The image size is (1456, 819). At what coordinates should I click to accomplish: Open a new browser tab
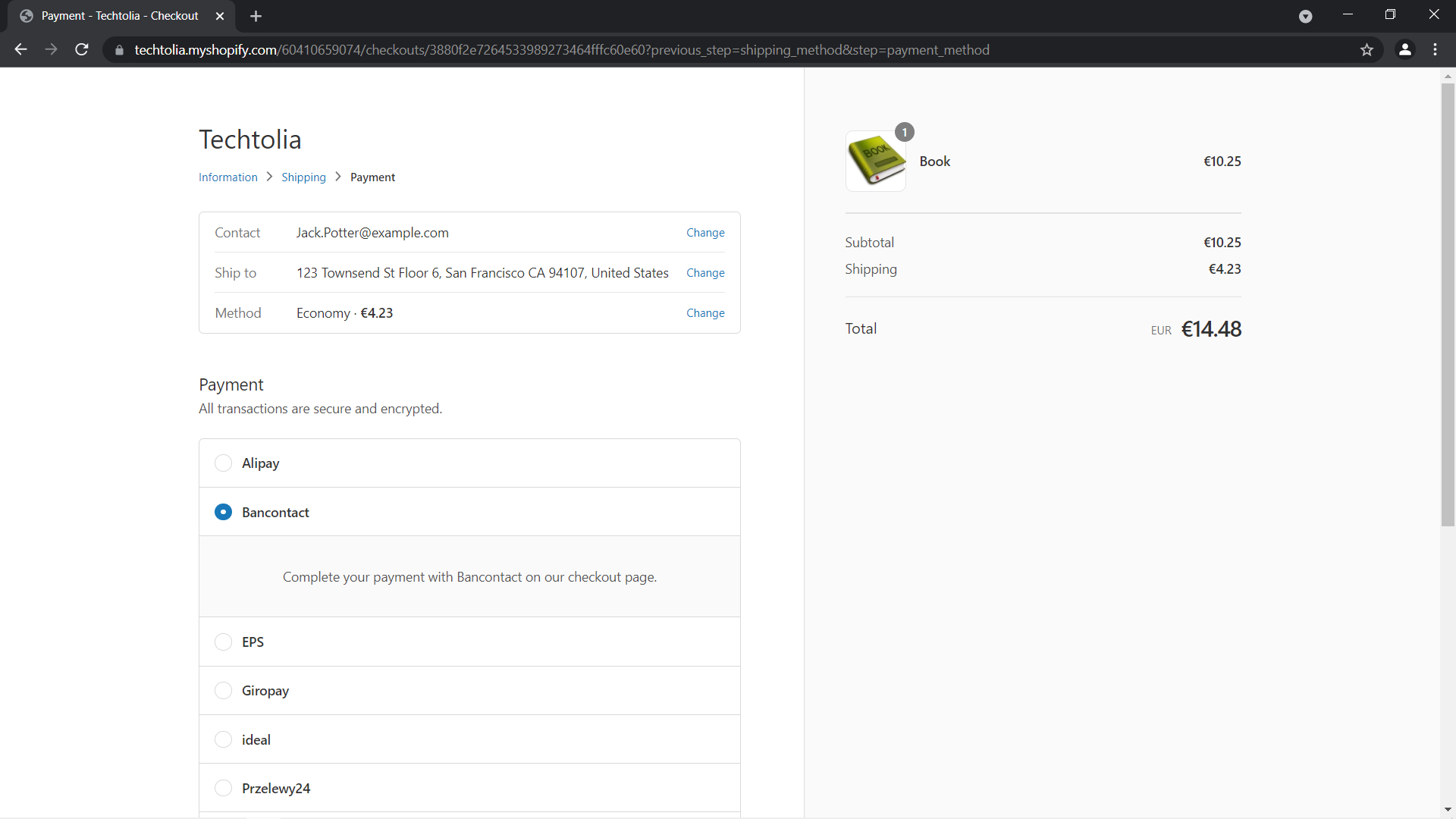tap(256, 16)
